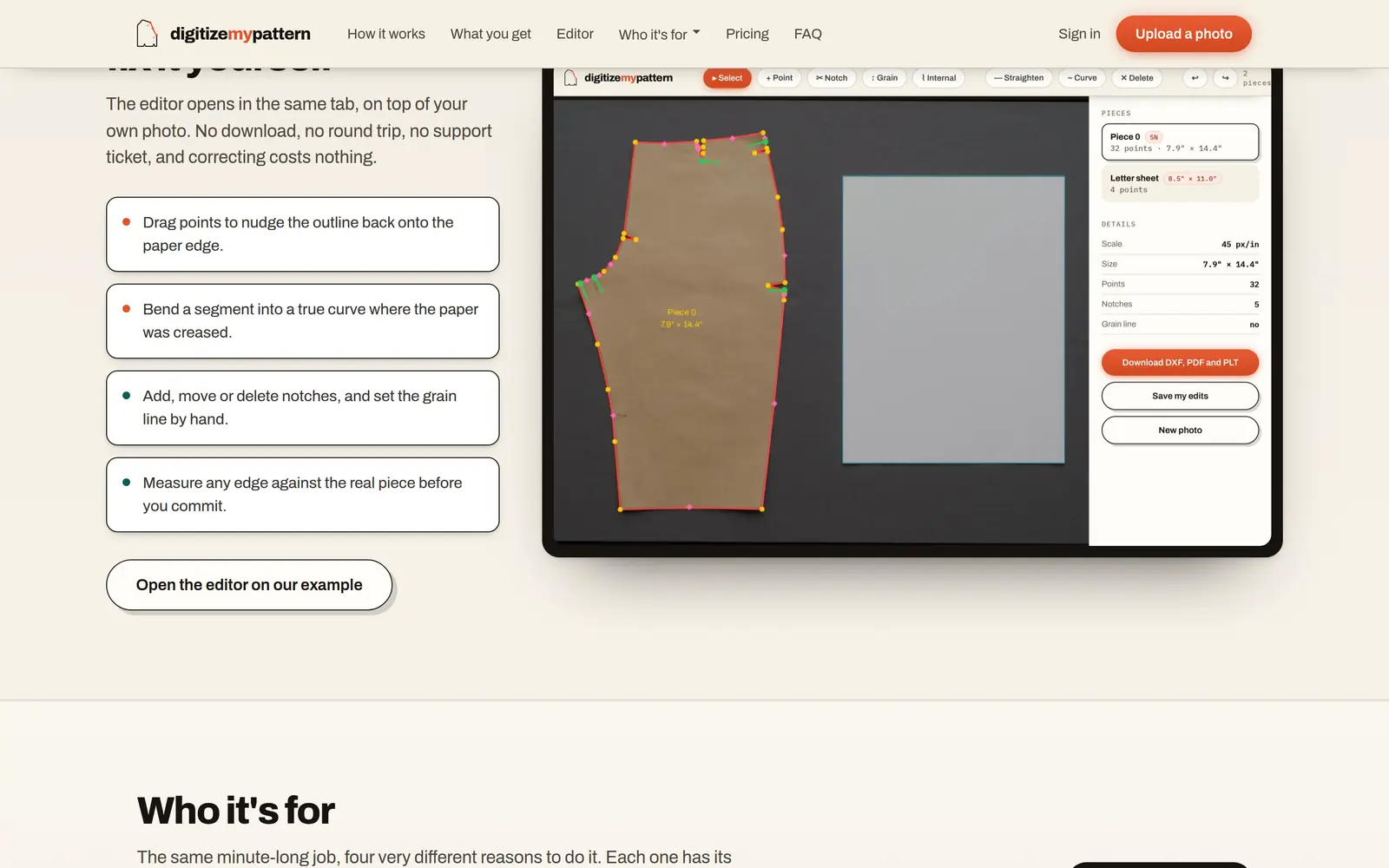The height and width of the screenshot is (868, 1389).
Task: Choose the Internal tool
Action: tap(938, 78)
